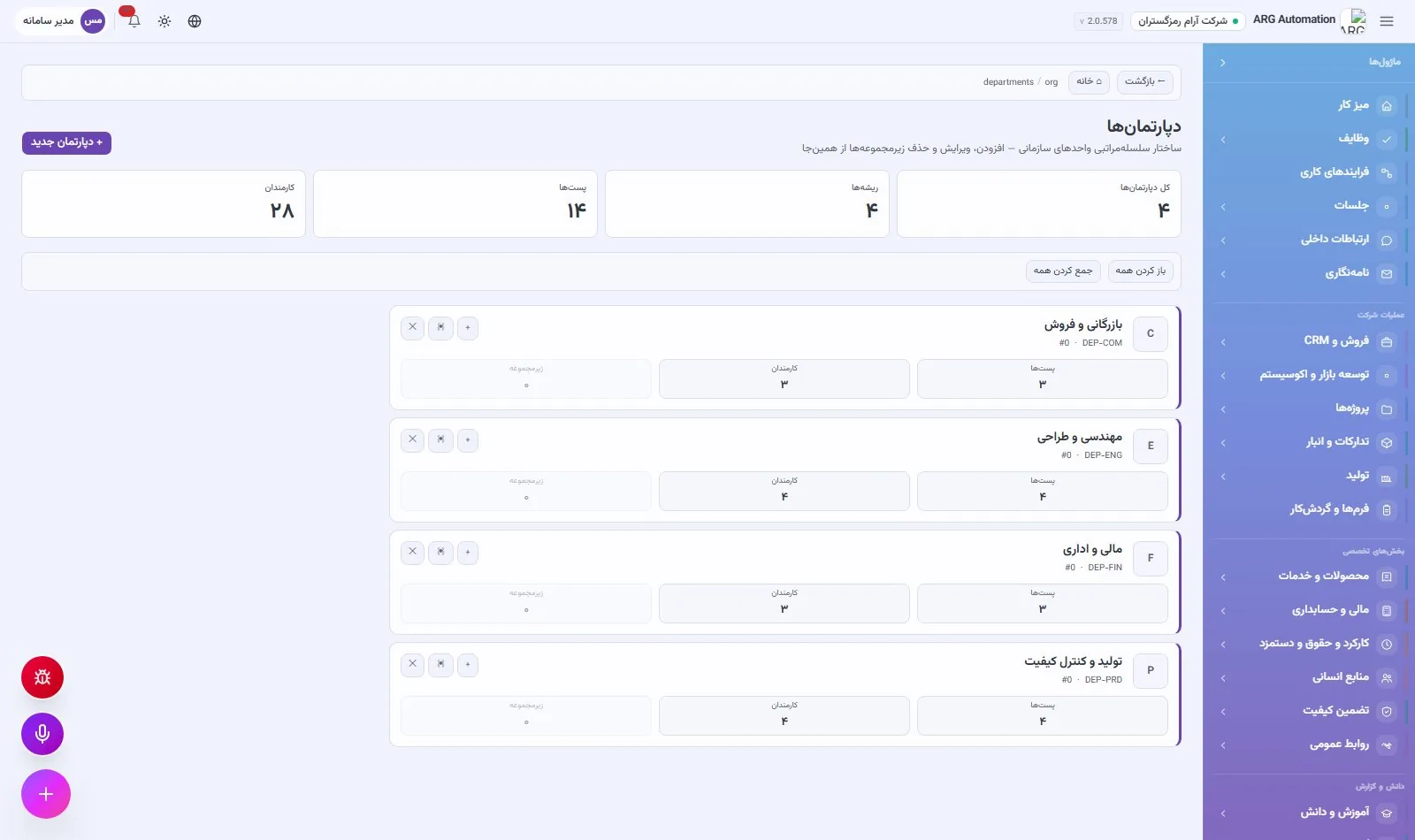Delete بازرگانی و فروش department with X

412,328
